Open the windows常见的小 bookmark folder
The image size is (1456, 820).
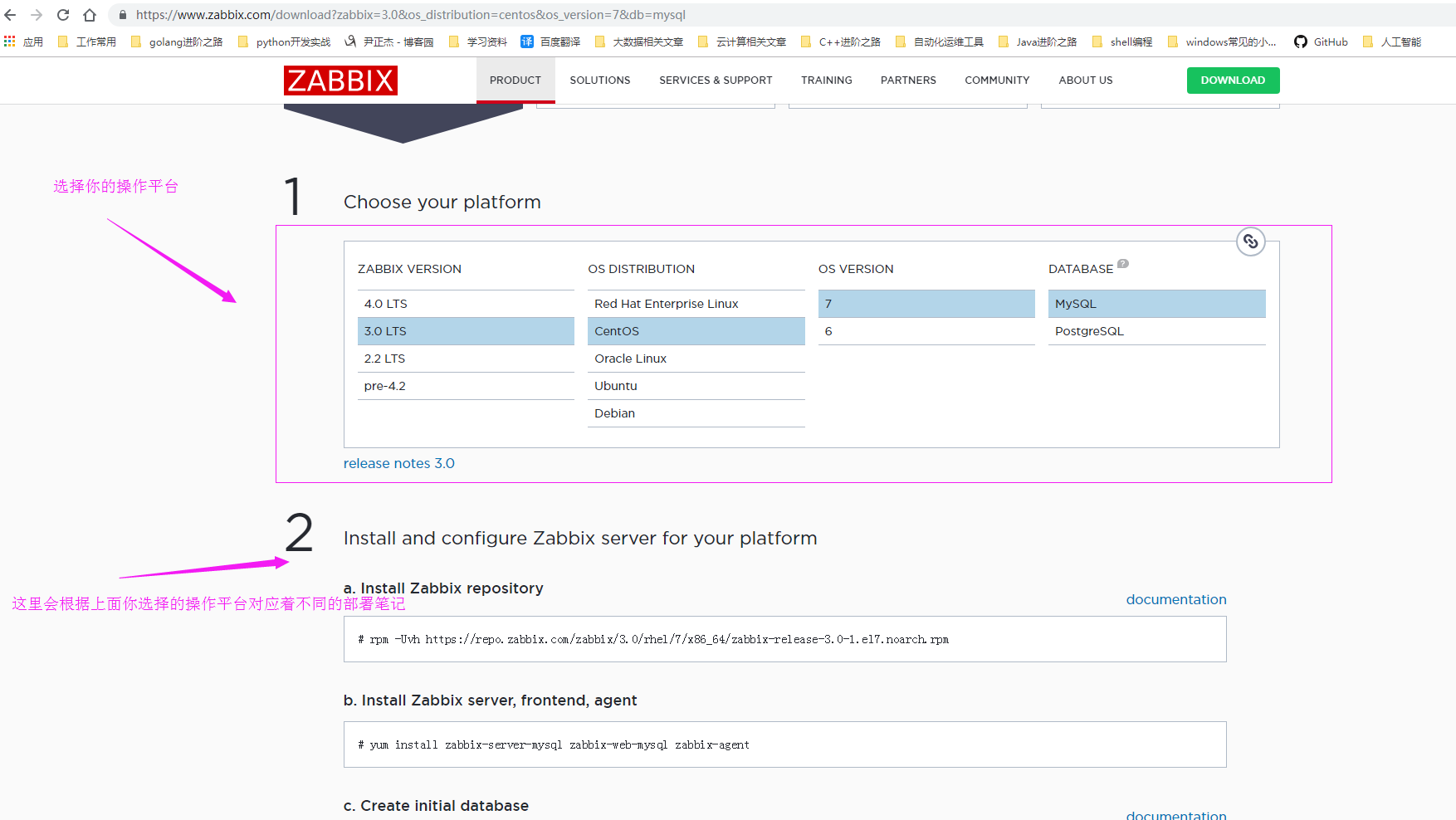click(1222, 41)
